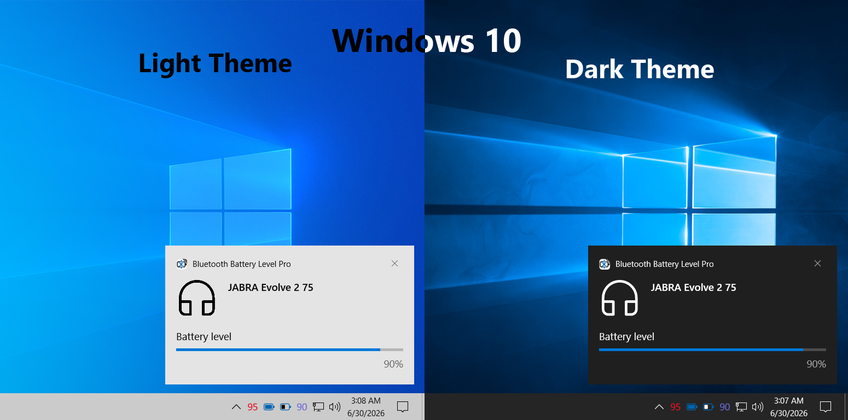Click the full blue battery icon, light taskbar
848x420 pixels.
click(x=269, y=407)
